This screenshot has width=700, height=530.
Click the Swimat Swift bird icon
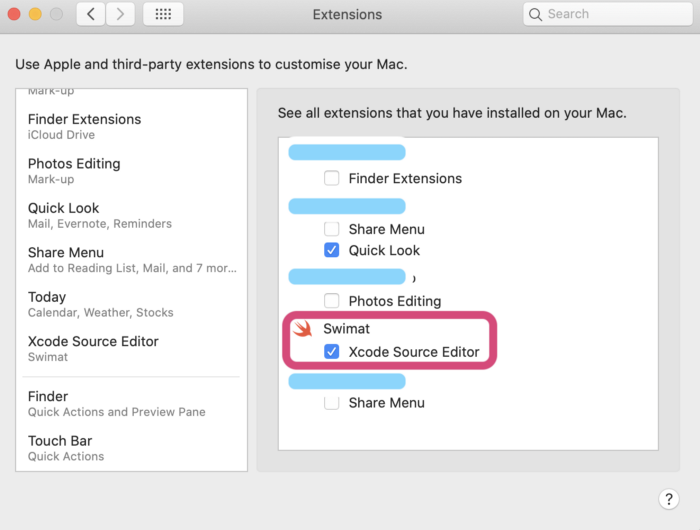[303, 328]
